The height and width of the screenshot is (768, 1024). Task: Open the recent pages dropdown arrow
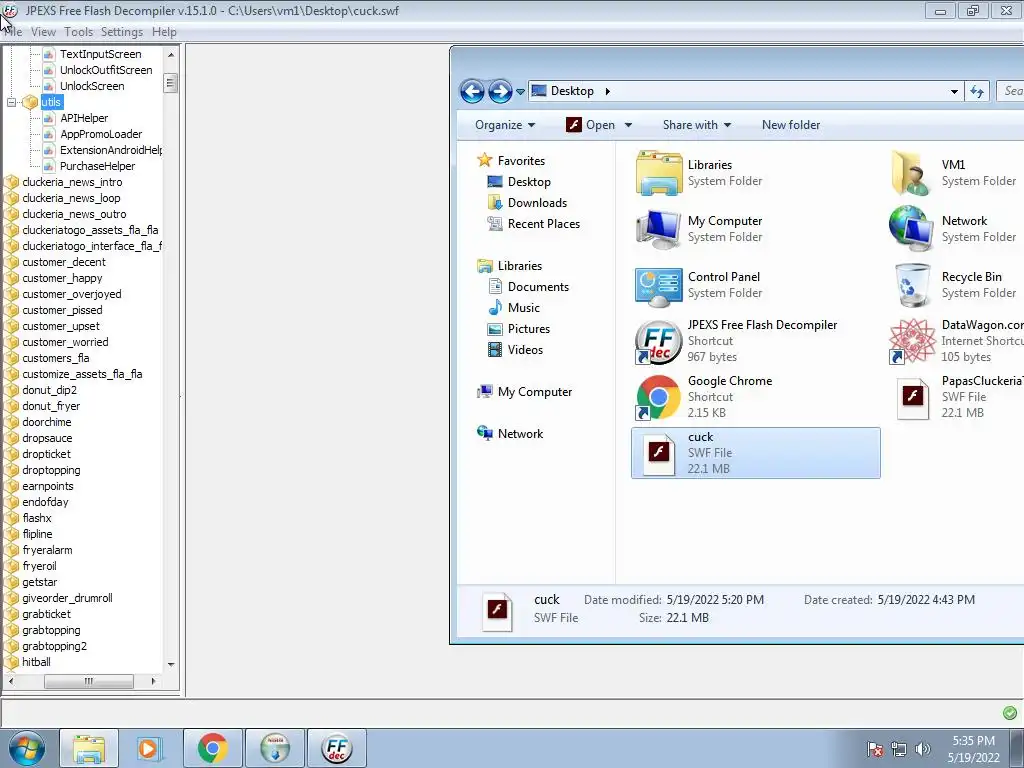click(520, 92)
